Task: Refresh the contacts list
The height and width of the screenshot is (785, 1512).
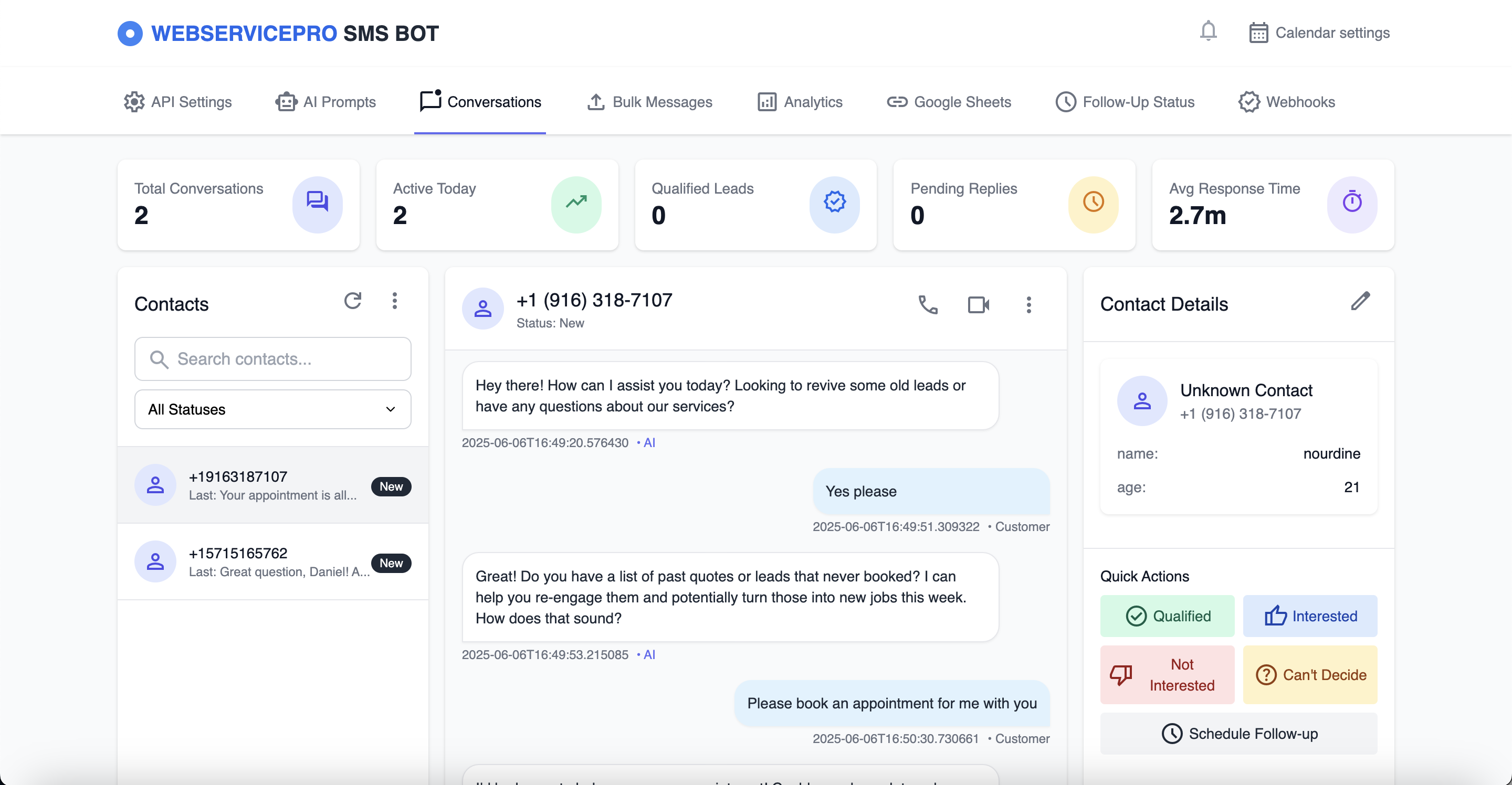Action: pyautogui.click(x=352, y=301)
